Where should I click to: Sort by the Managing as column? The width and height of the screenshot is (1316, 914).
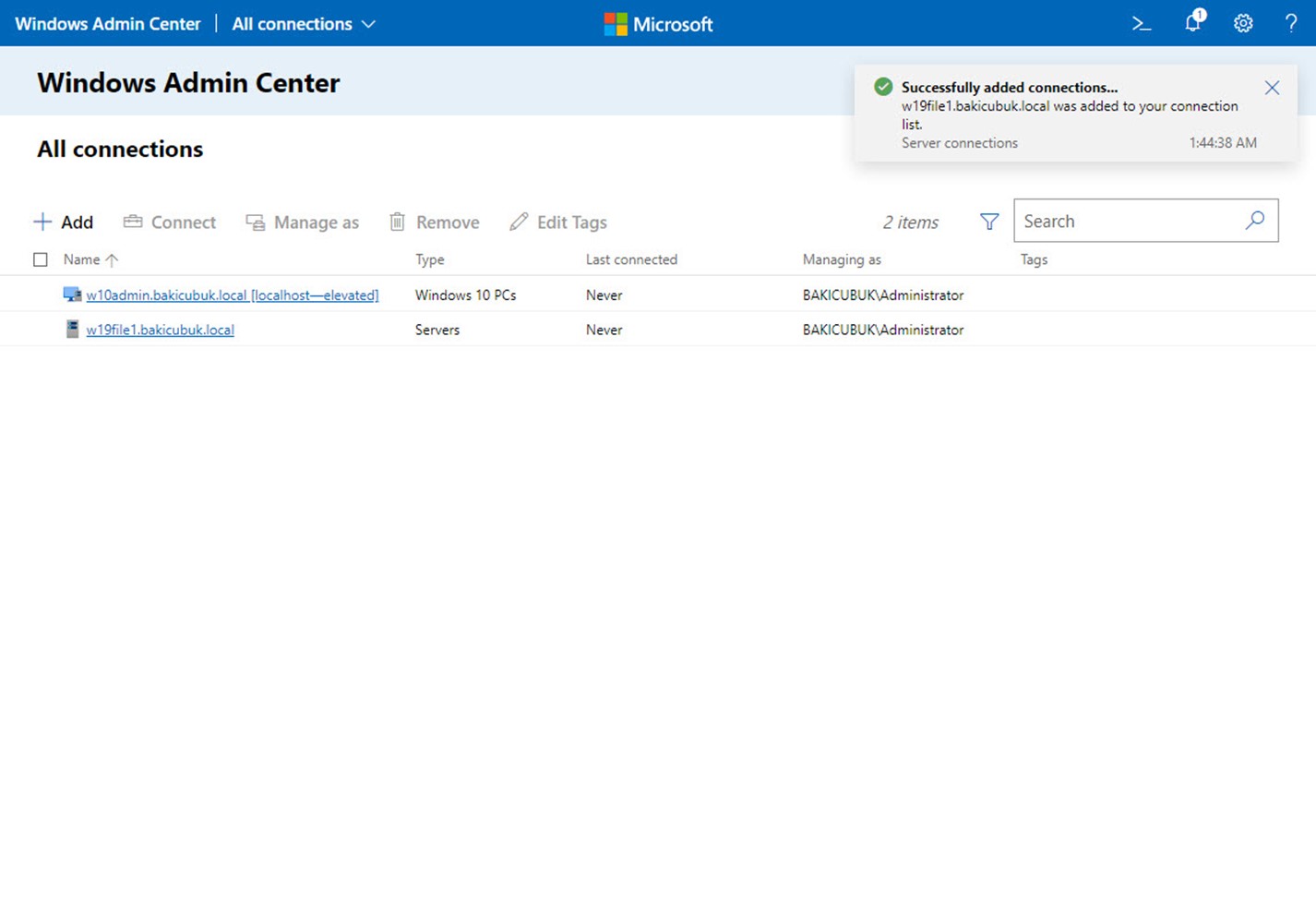tap(842, 259)
